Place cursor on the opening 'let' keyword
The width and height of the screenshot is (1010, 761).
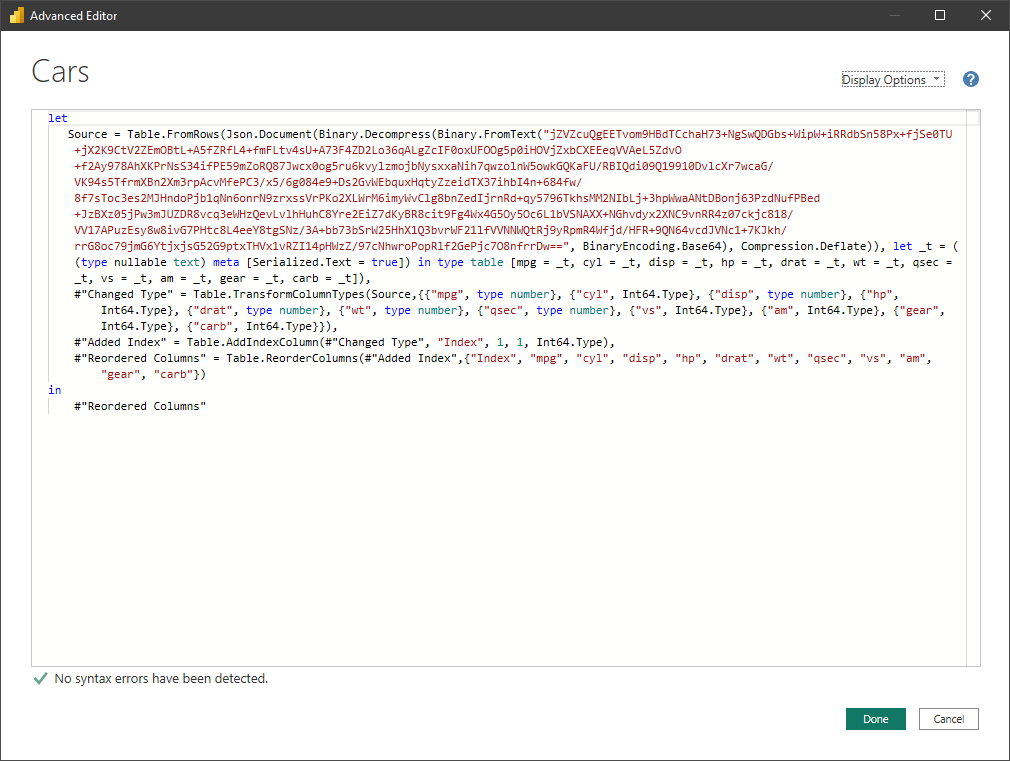click(x=58, y=118)
